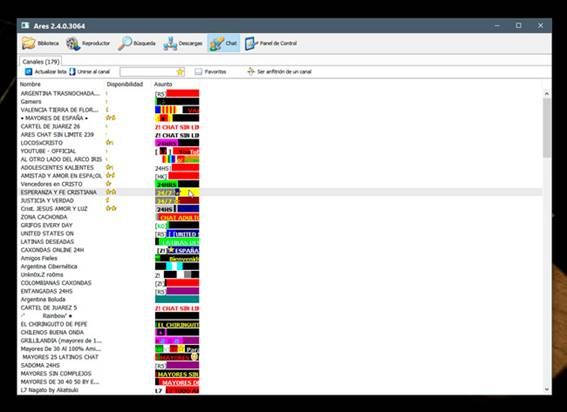Screen dimensions: 567x412
Task: Open the Panel de Control
Action: point(271,43)
